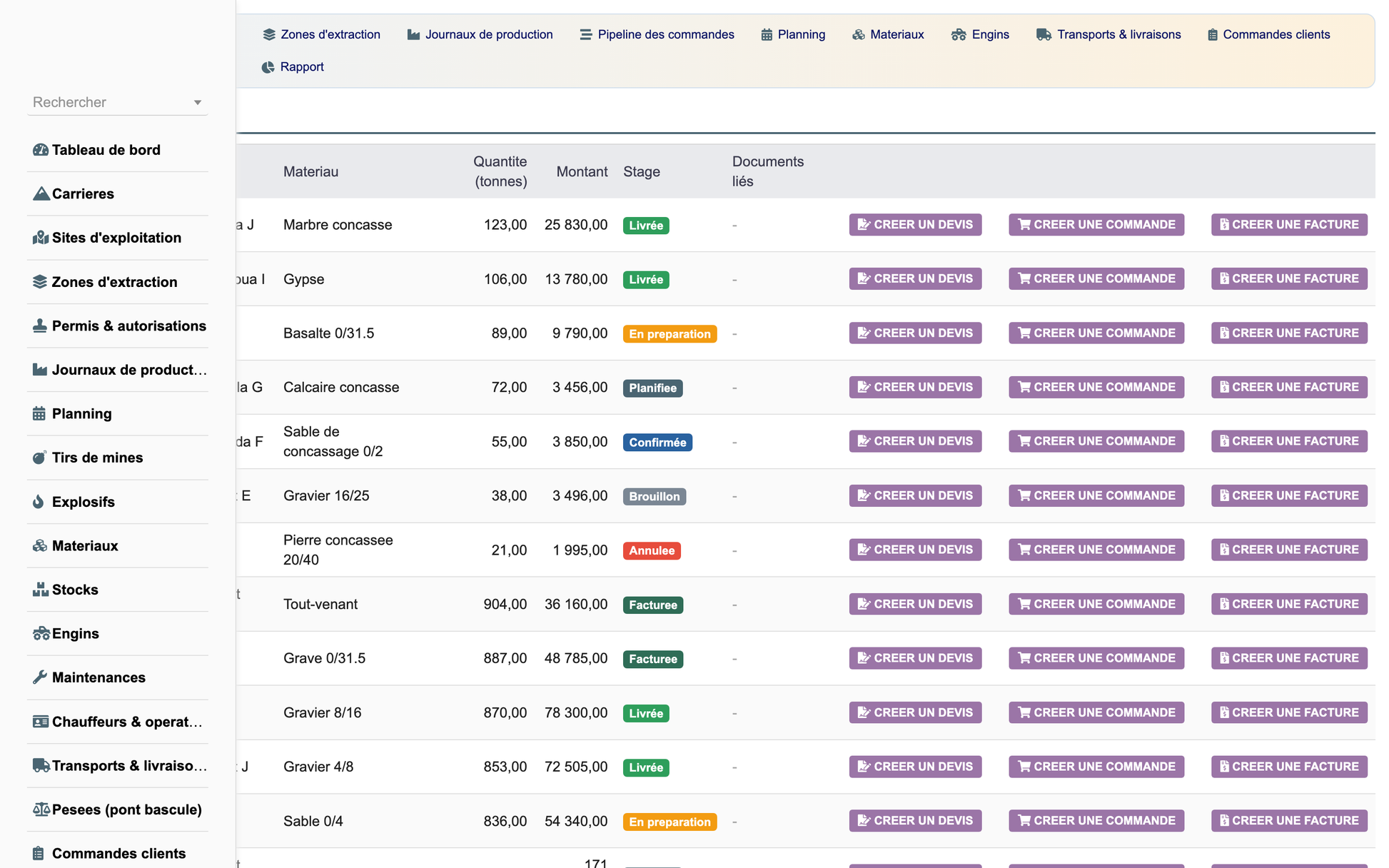Click the Calcaire concasse material cell
The image size is (1389, 868).
click(x=341, y=387)
